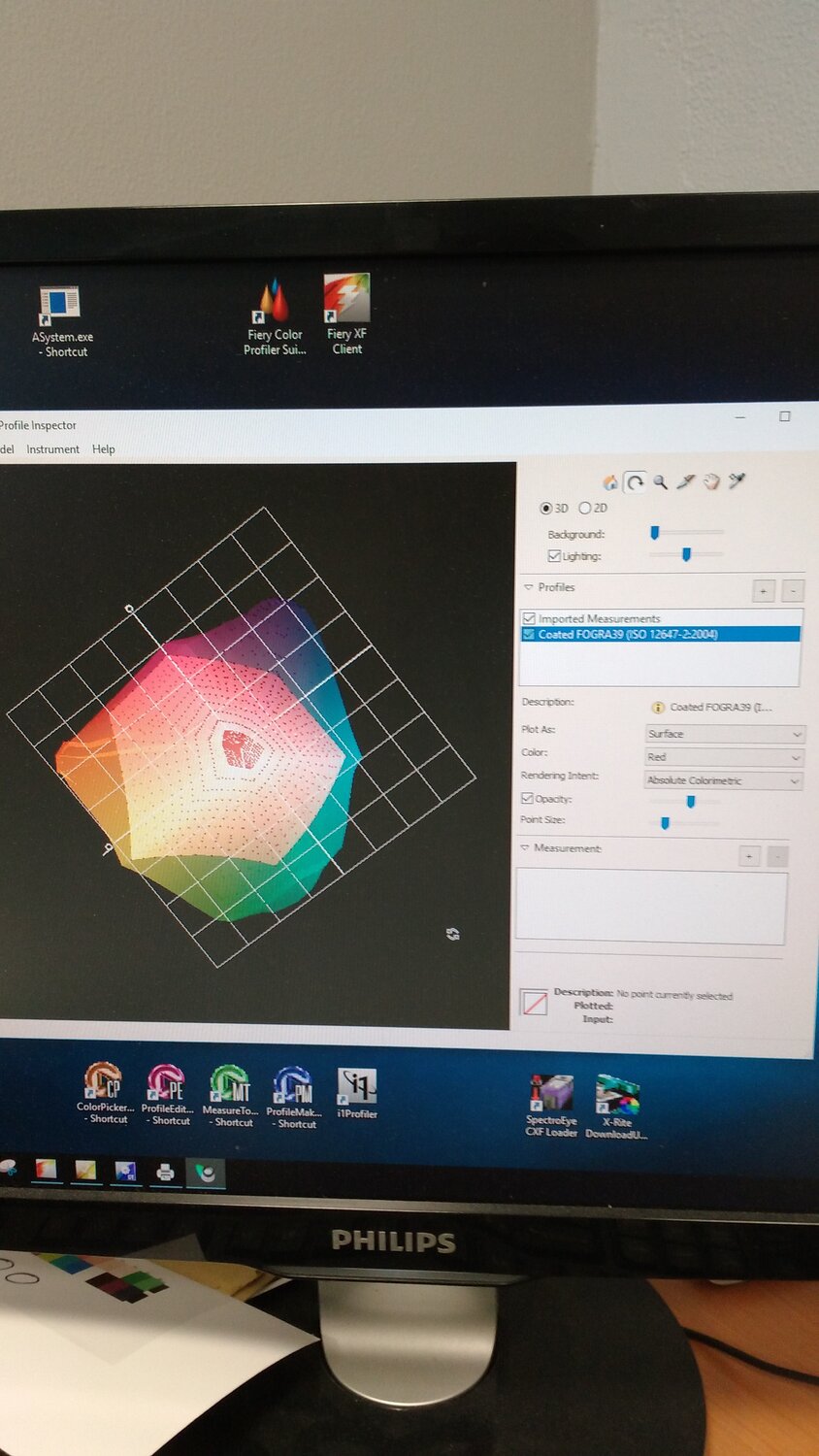The height and width of the screenshot is (1456, 819).
Task: Select the slice knife tool icon
Action: [x=686, y=481]
